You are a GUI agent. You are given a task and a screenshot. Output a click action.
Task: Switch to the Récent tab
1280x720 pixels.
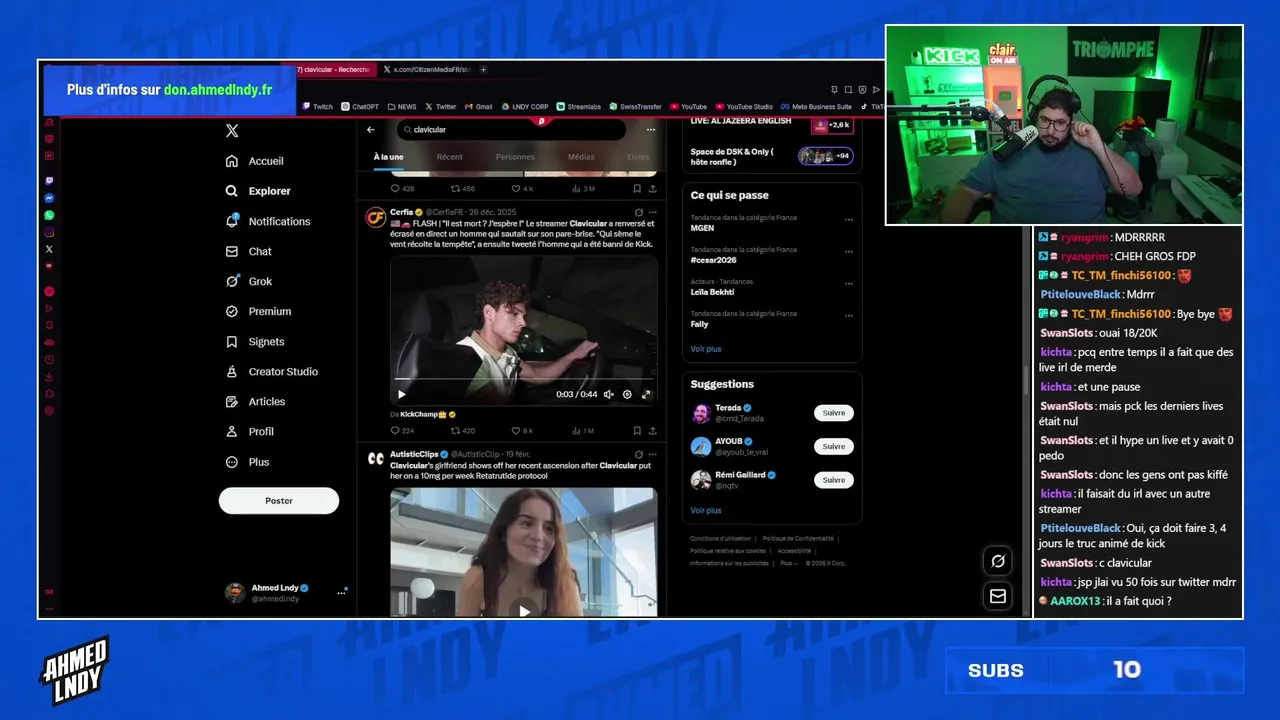pos(450,157)
